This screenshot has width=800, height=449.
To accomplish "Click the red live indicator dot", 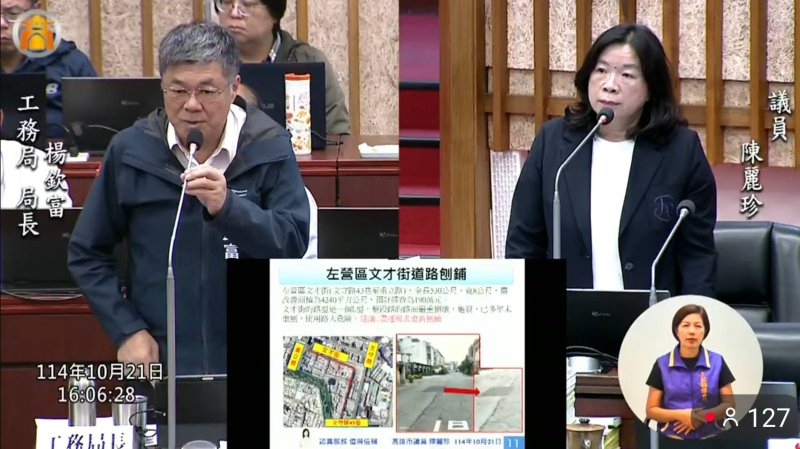I will [x=710, y=418].
